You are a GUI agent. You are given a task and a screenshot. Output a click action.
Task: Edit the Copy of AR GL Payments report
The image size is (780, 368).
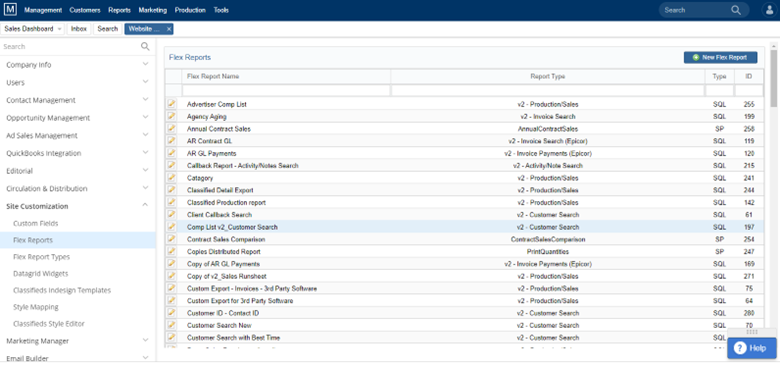tap(172, 264)
